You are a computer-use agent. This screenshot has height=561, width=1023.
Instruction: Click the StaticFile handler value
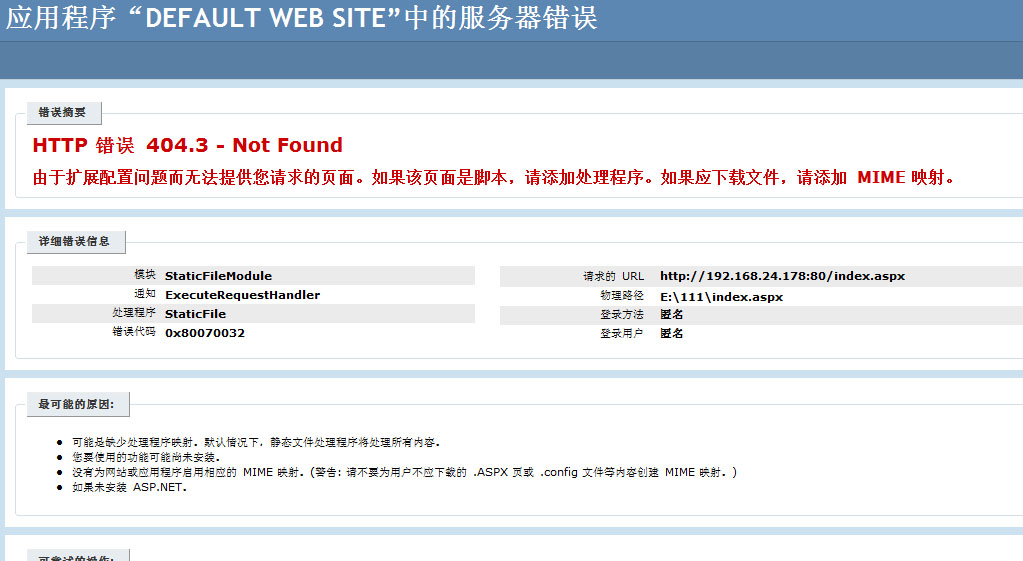(195, 314)
